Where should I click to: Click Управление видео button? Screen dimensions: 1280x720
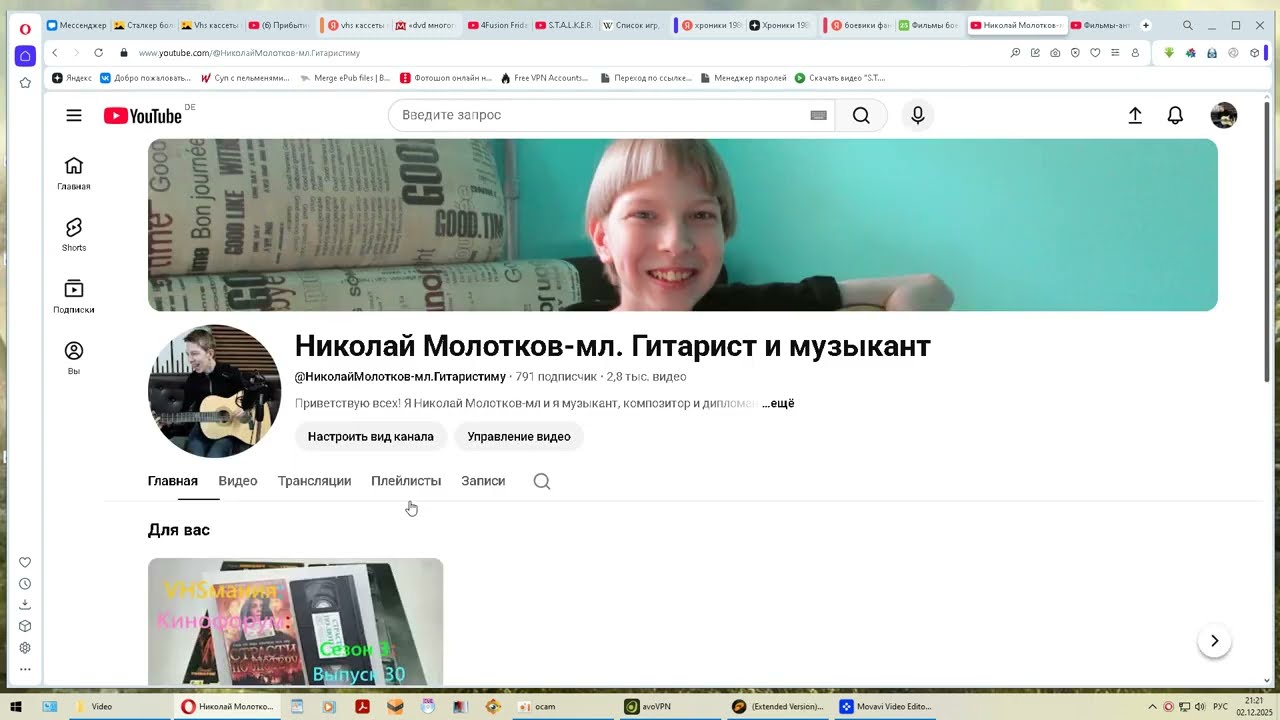tap(519, 437)
